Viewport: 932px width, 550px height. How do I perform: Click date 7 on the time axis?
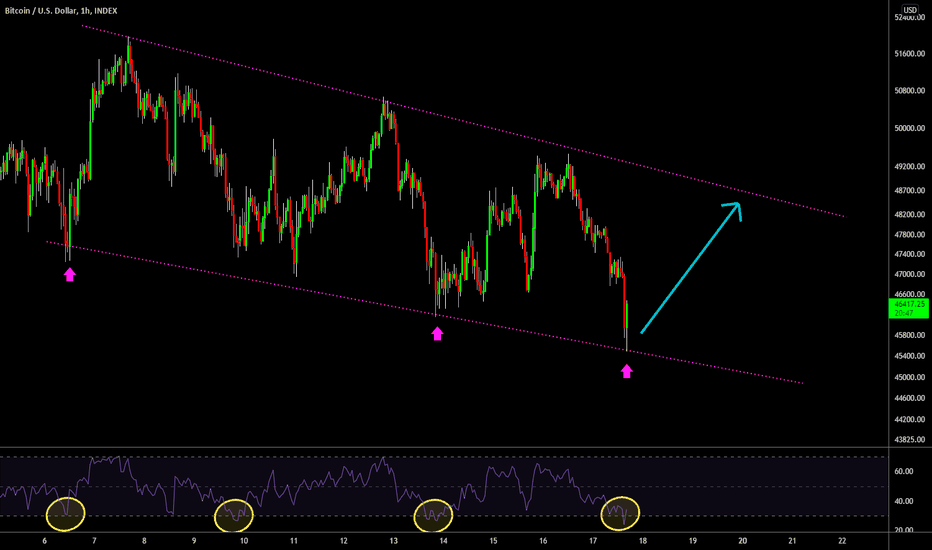point(95,541)
